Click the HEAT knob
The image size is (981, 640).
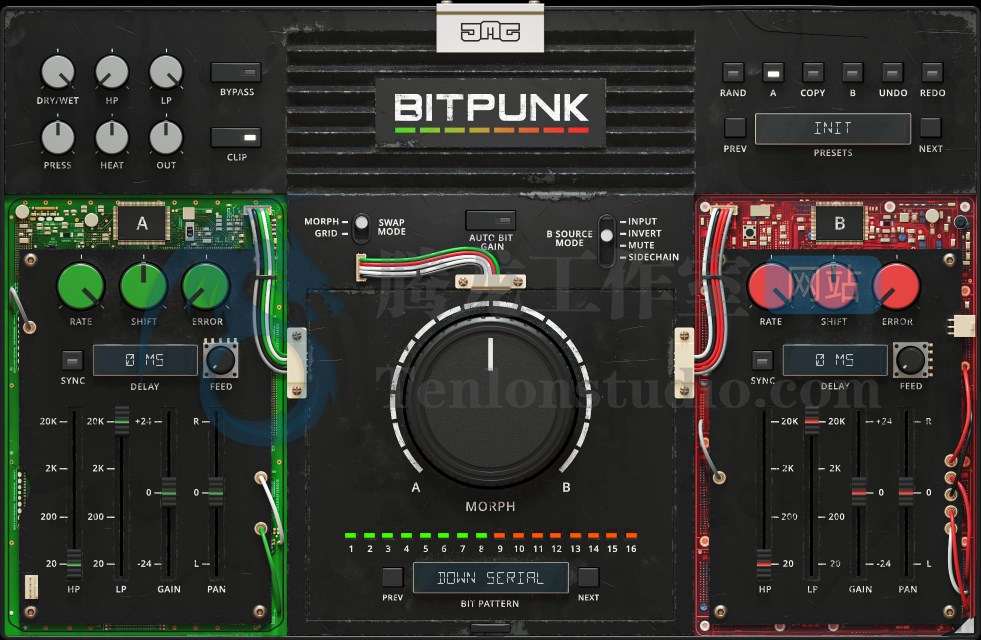click(x=111, y=137)
